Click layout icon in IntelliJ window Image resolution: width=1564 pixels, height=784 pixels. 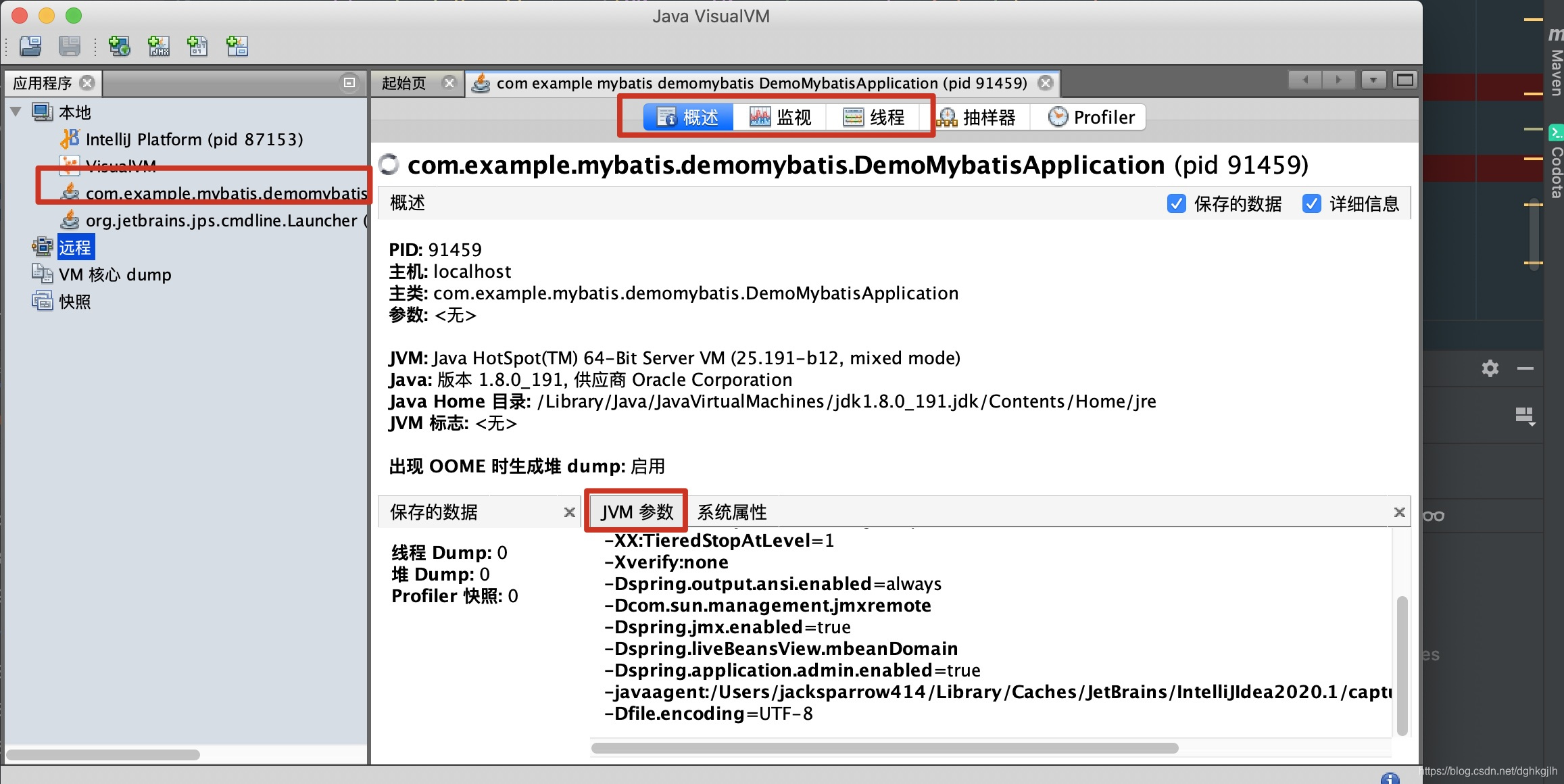pyautogui.click(x=1525, y=416)
